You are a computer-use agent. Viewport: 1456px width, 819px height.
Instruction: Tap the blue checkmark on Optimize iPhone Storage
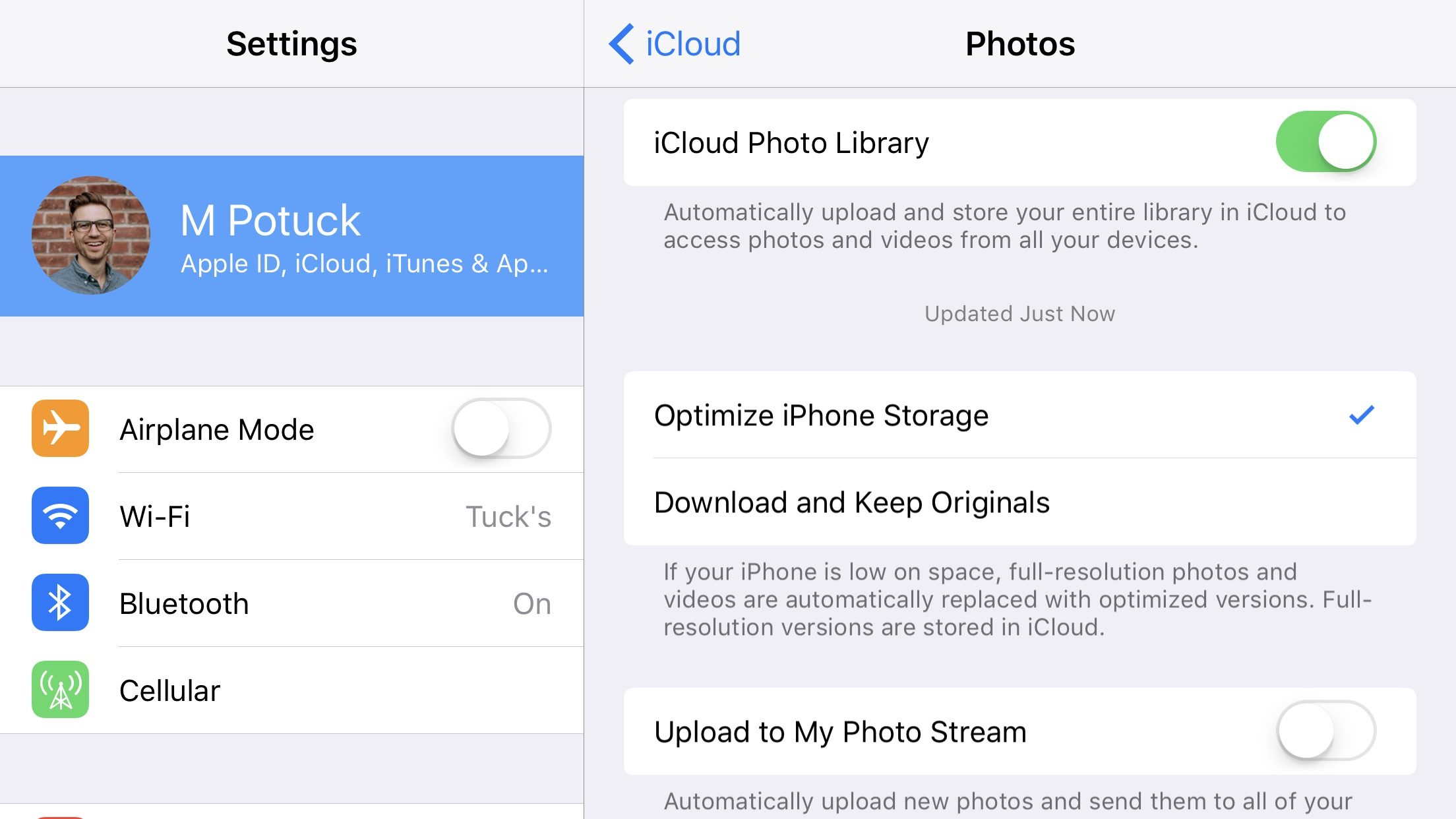click(x=1361, y=415)
